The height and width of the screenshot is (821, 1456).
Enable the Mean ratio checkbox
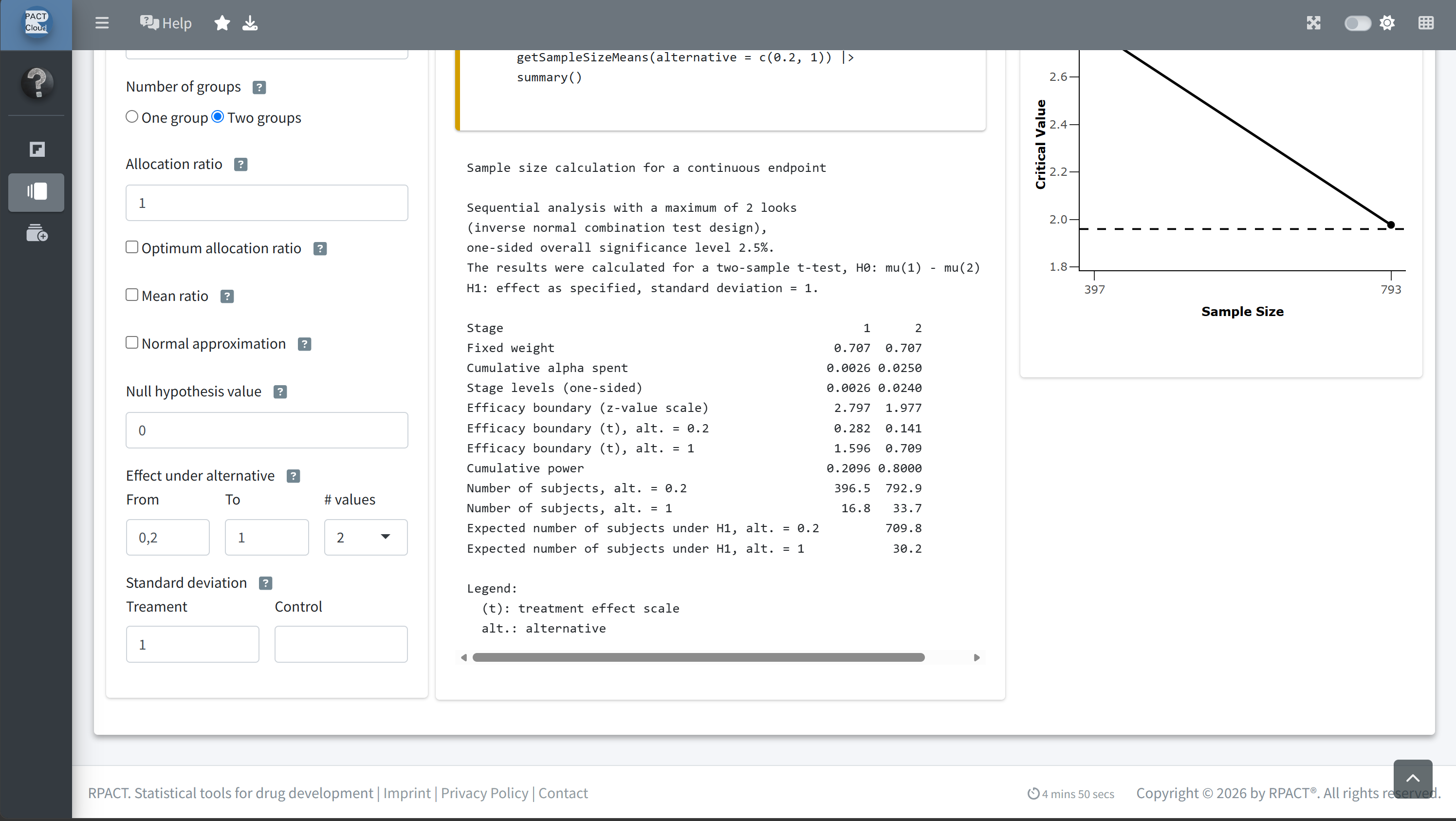(x=132, y=295)
